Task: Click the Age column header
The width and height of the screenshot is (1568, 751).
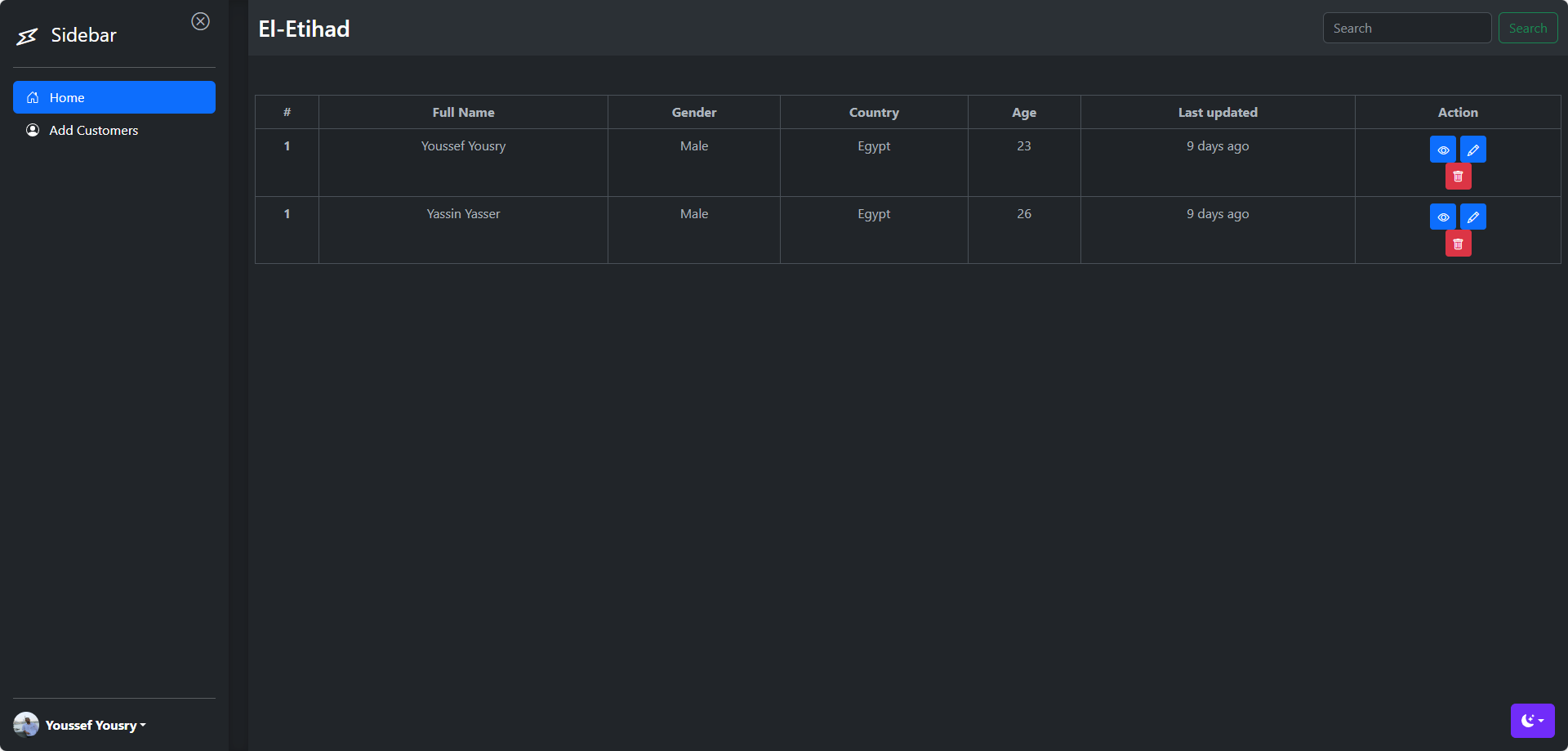Action: click(x=1023, y=113)
